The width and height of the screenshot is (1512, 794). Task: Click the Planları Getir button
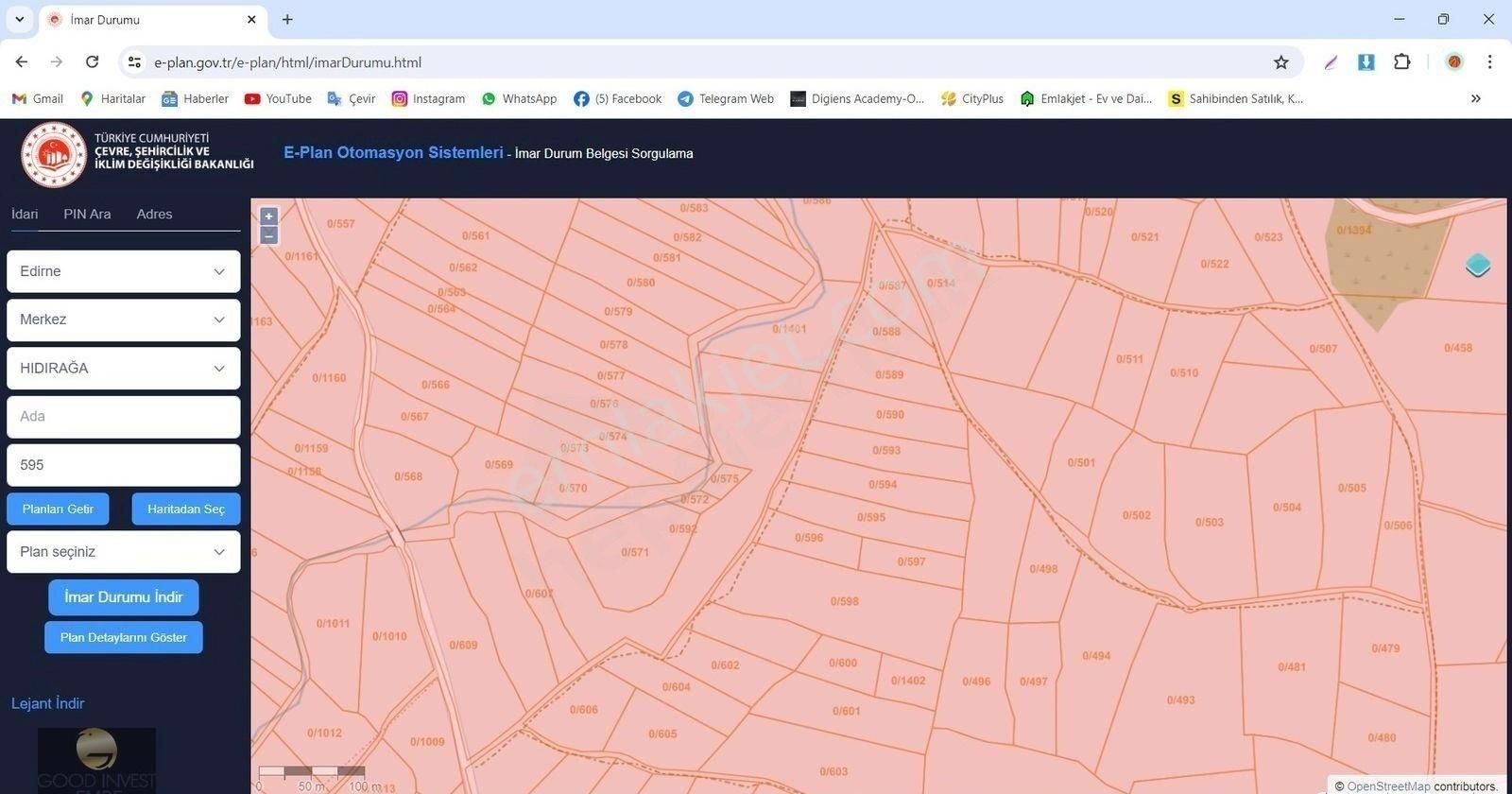[x=58, y=509]
